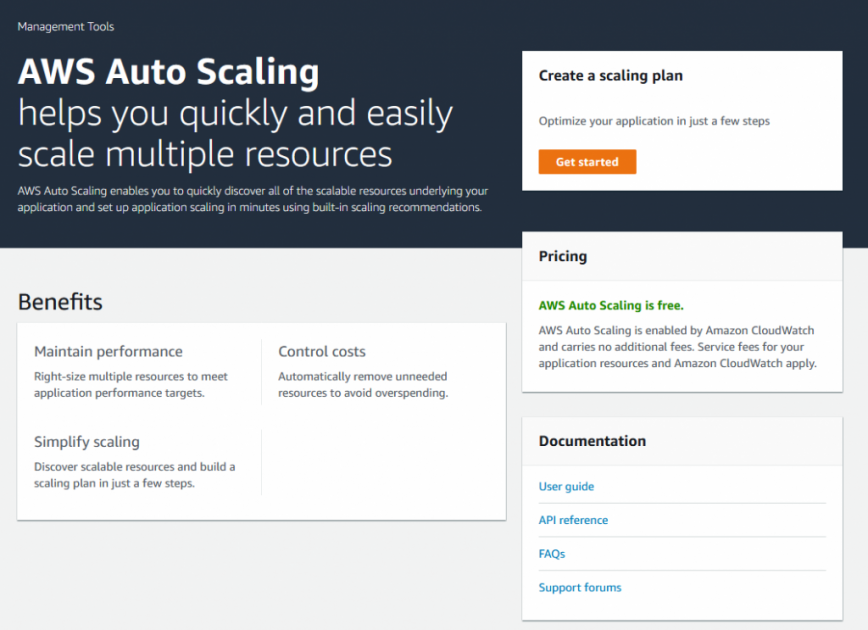The width and height of the screenshot is (868, 630).
Task: Click the scaling recommendations intro paragraph
Action: pyautogui.click(x=250, y=199)
